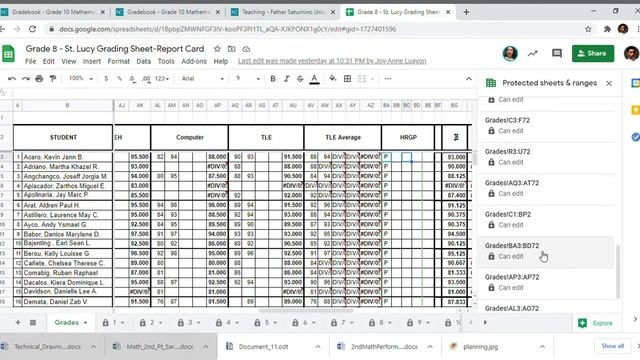
Task: Close Protected sheets & ranges panel
Action: click(609, 83)
